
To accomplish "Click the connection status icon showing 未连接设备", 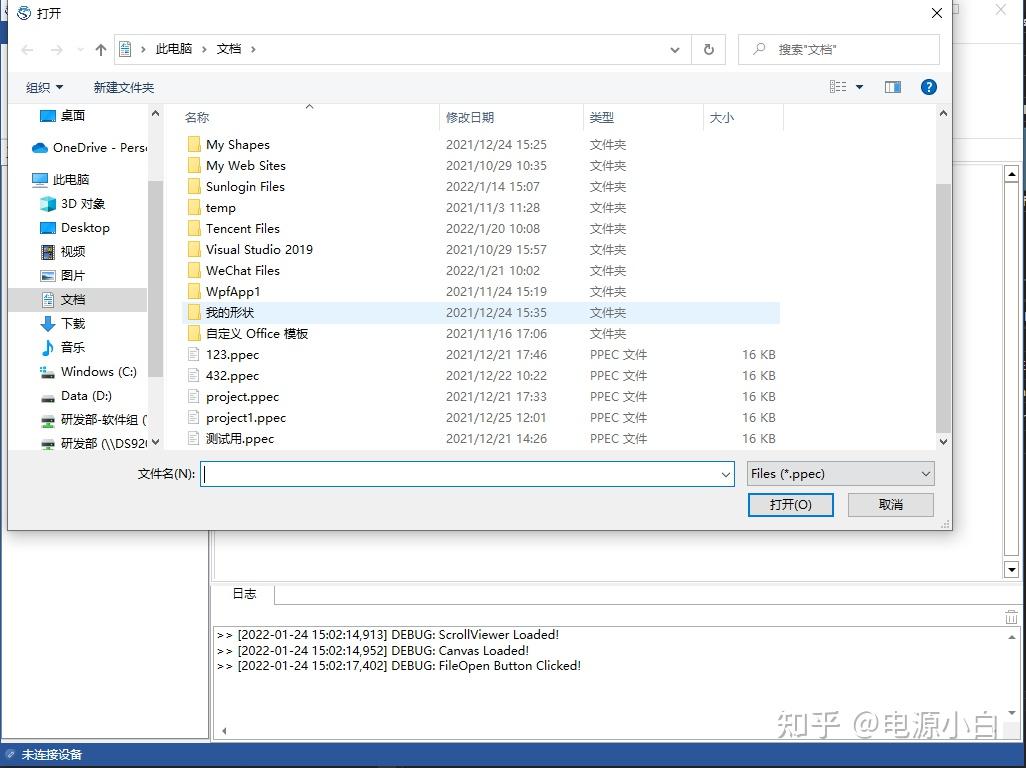I will click(x=10, y=755).
